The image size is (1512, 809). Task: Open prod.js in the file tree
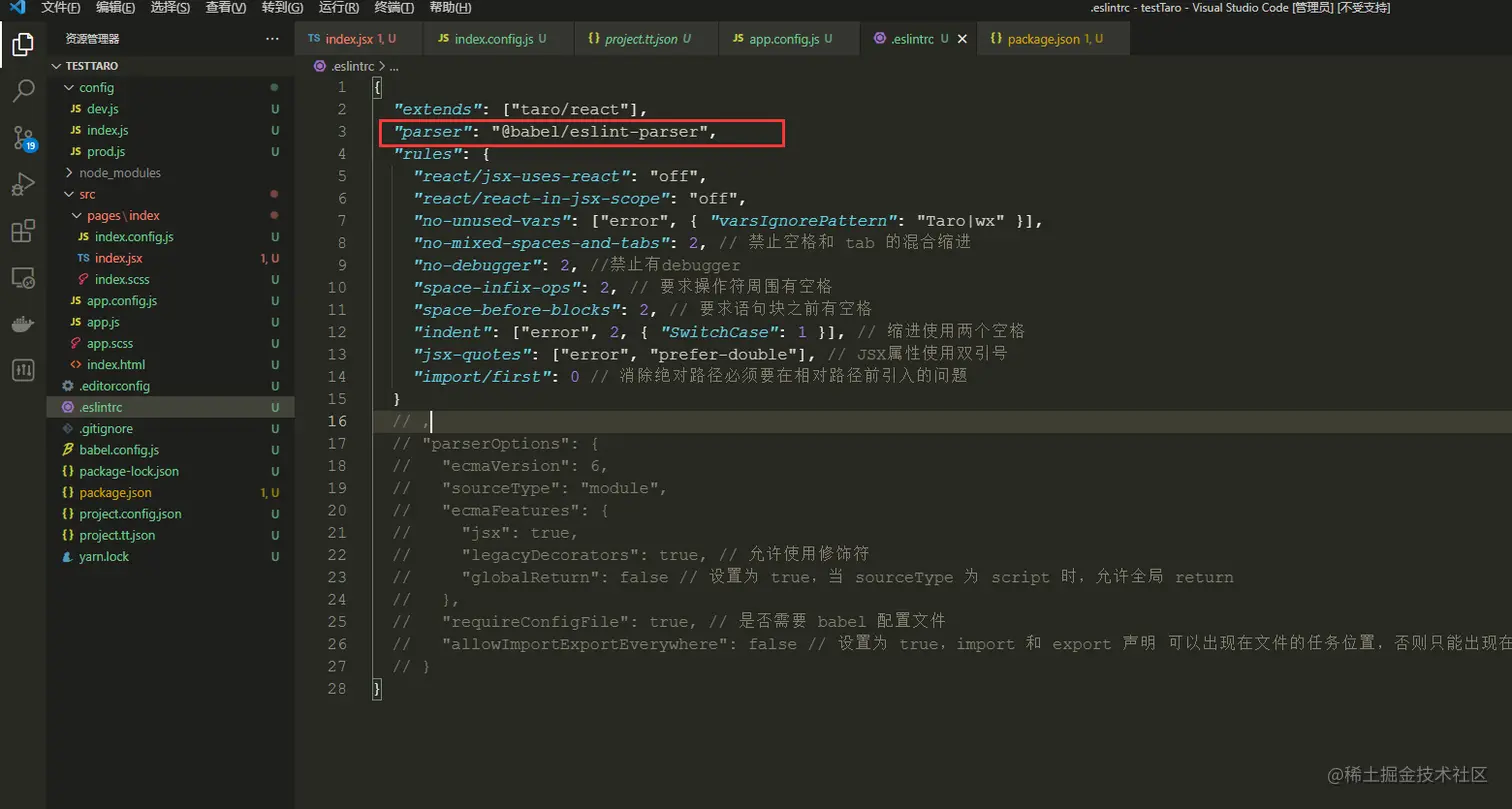click(x=170, y=152)
